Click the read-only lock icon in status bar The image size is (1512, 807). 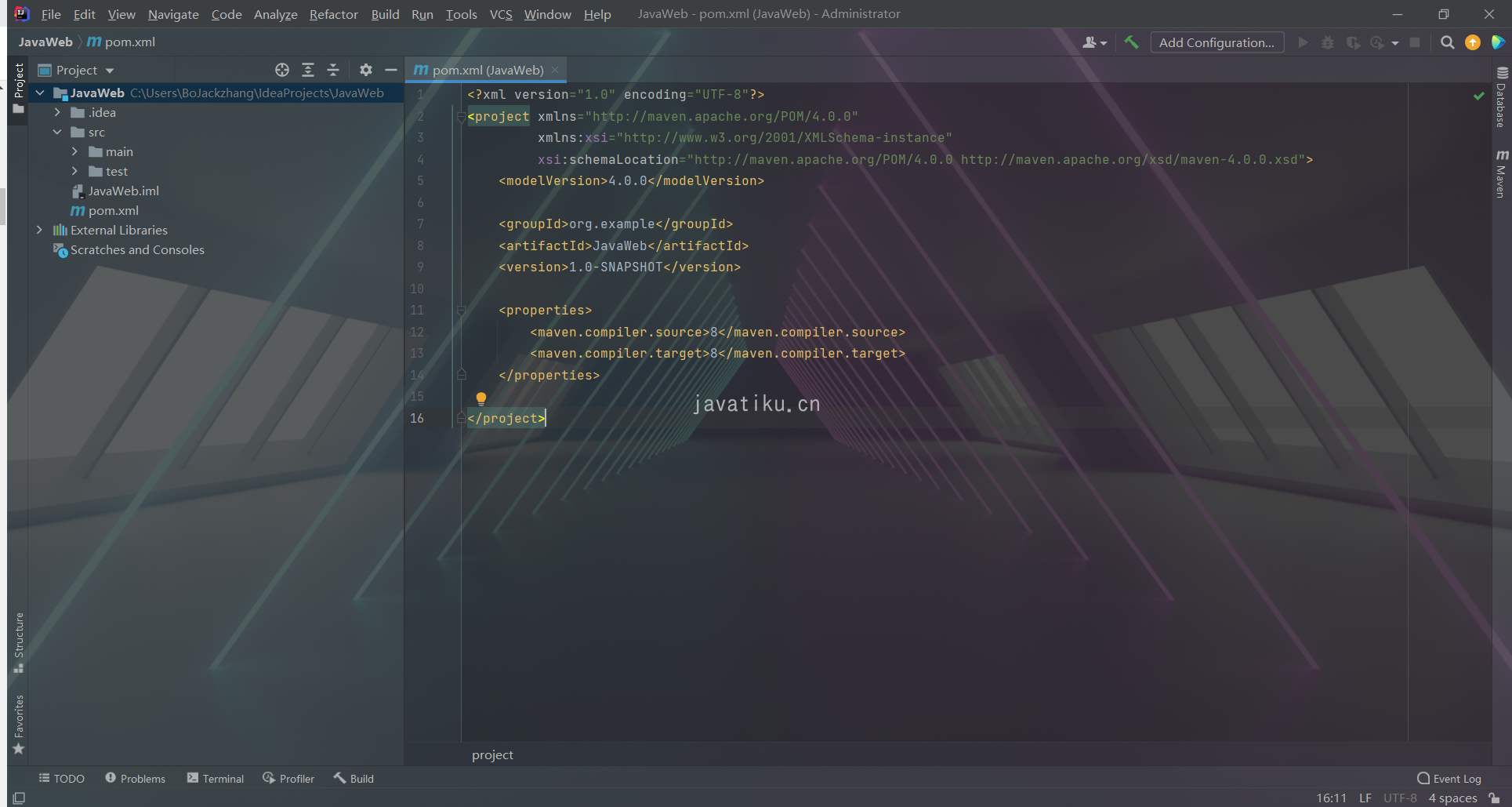tap(1494, 798)
